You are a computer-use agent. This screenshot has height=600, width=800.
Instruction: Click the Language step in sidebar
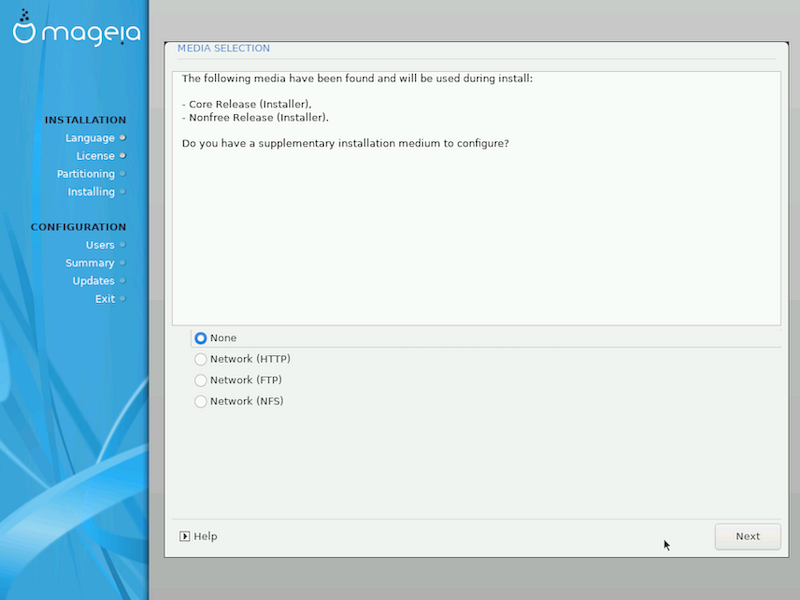[x=90, y=138]
